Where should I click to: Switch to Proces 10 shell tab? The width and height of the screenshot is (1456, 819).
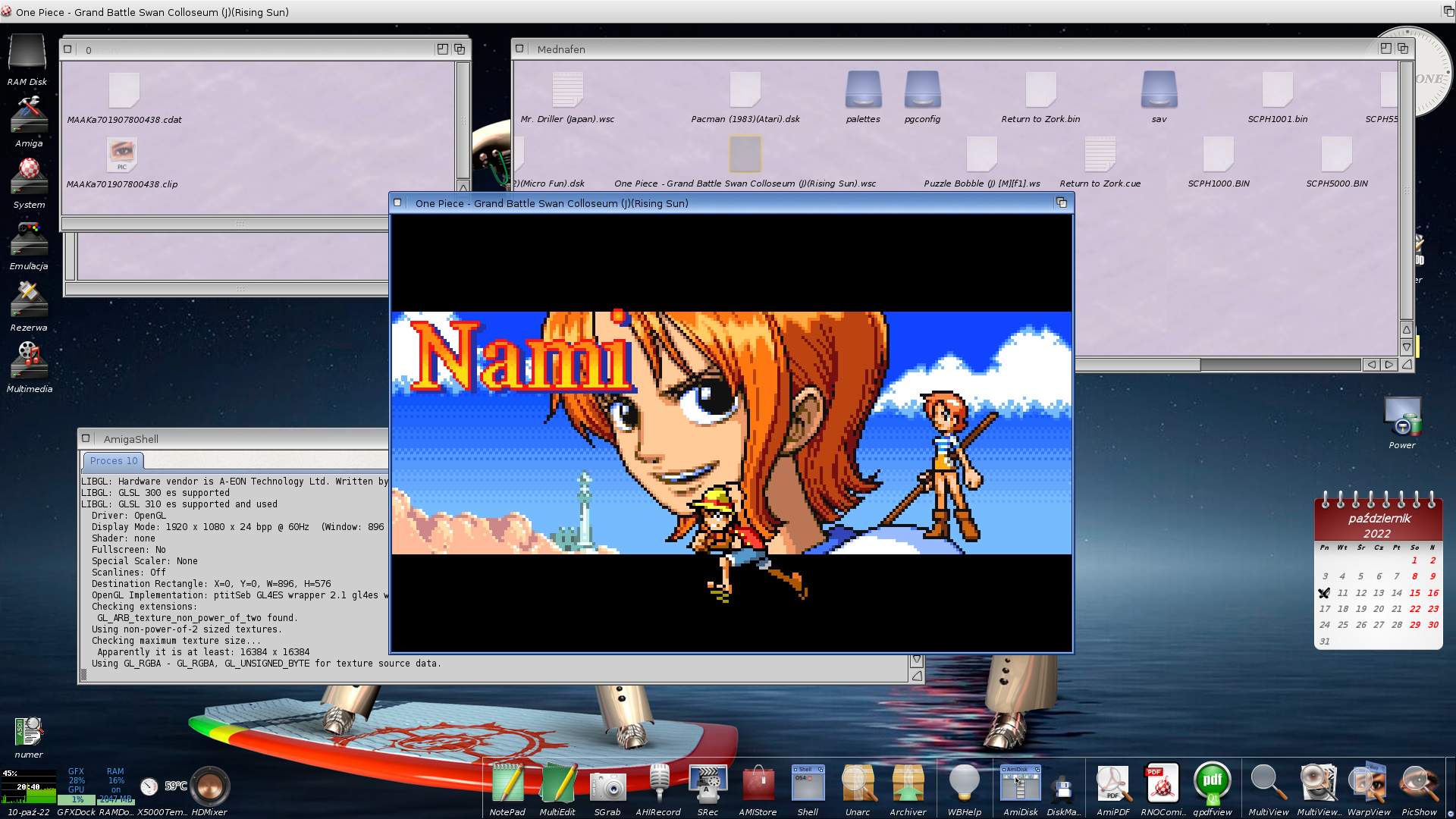114,460
